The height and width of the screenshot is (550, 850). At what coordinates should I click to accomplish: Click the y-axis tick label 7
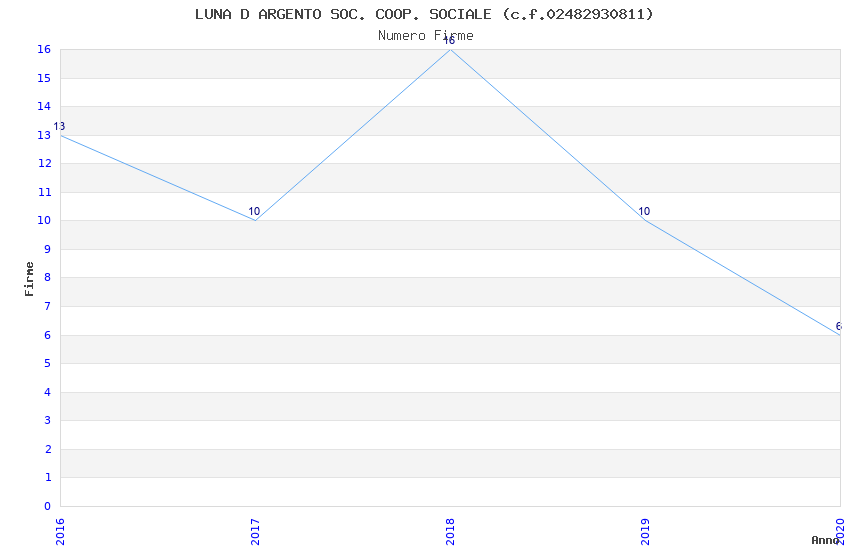point(48,306)
